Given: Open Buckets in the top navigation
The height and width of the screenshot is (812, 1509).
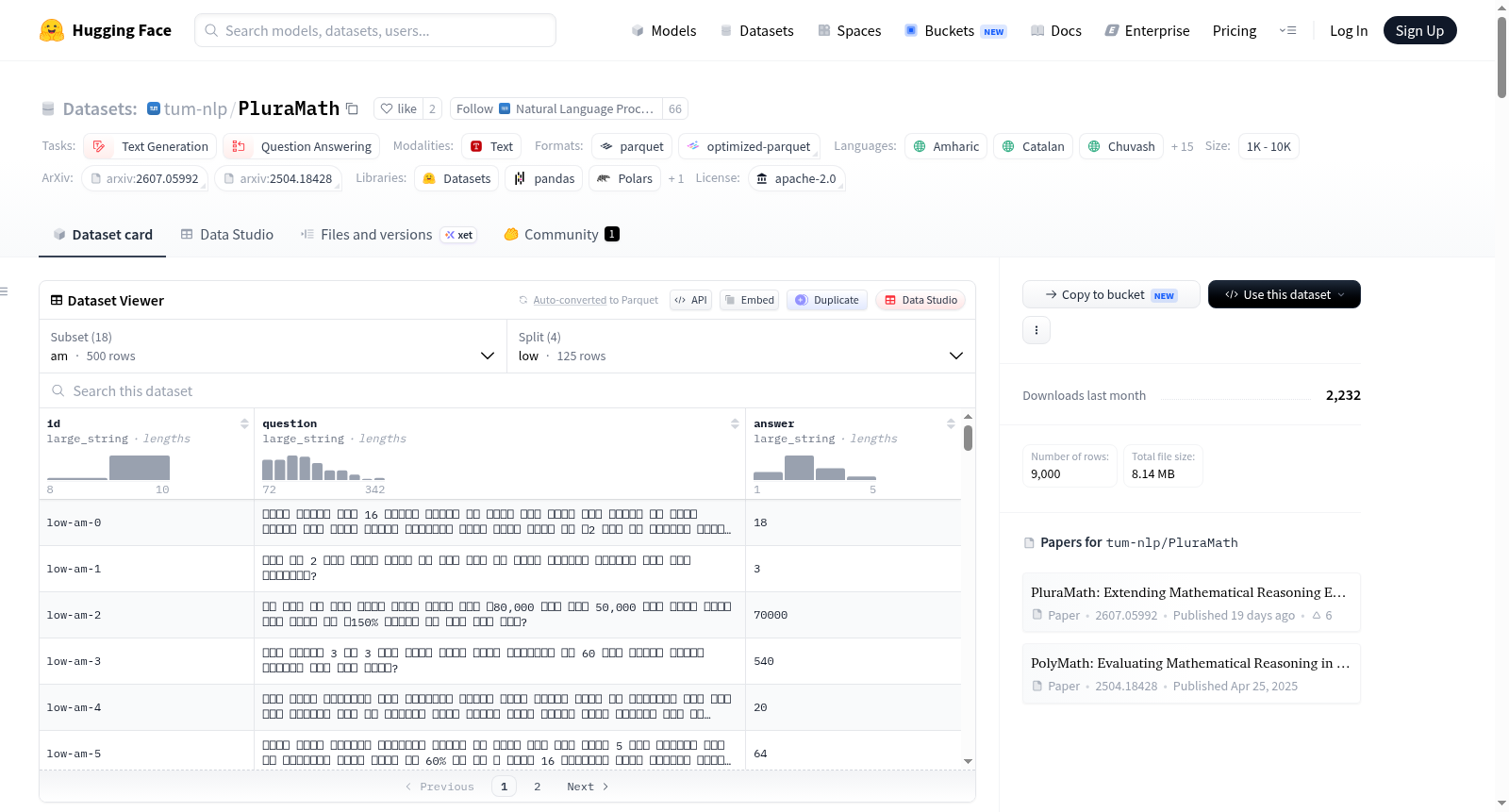Looking at the screenshot, I should 955,31.
